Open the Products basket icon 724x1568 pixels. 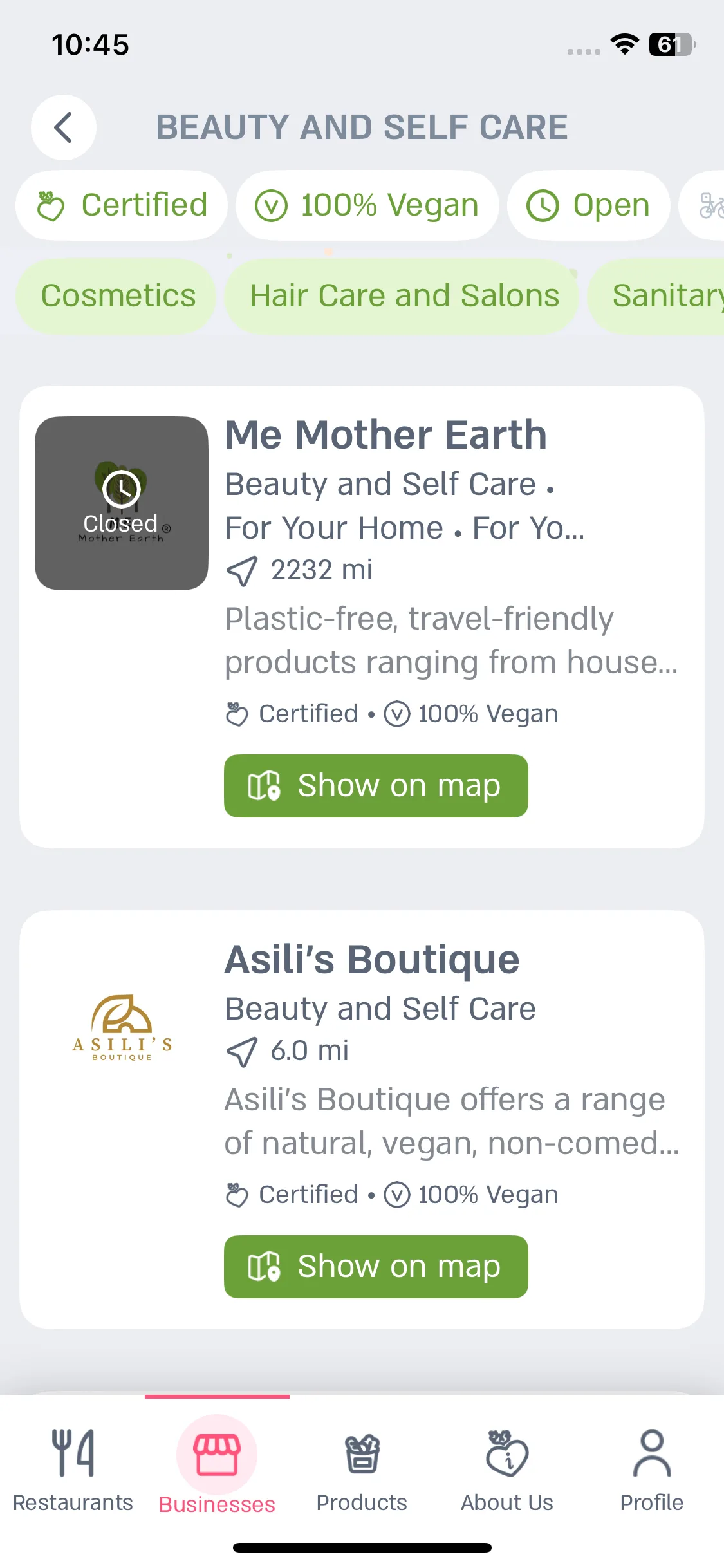pyautogui.click(x=362, y=1453)
